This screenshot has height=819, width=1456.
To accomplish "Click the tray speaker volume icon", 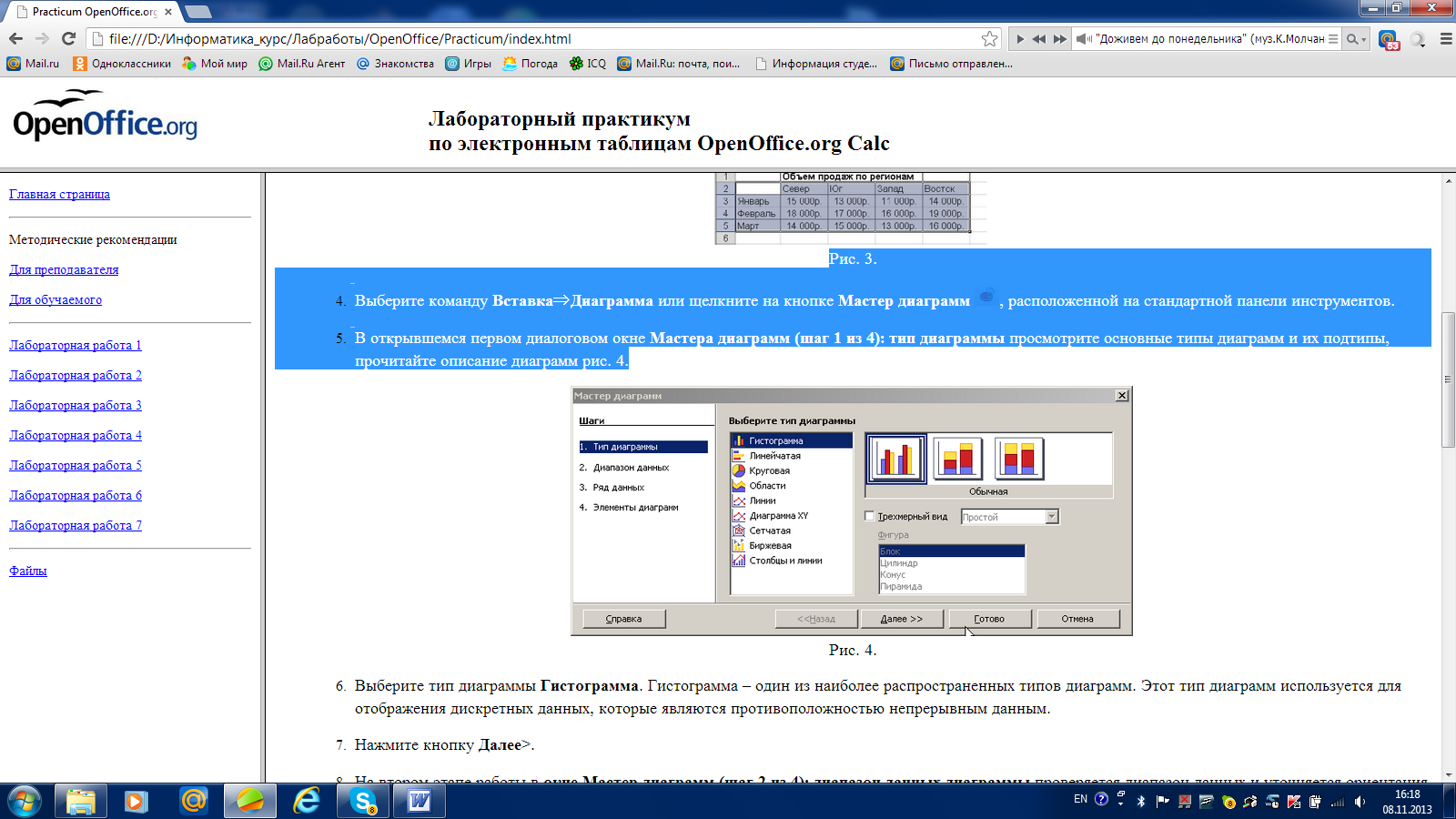I will [1360, 802].
